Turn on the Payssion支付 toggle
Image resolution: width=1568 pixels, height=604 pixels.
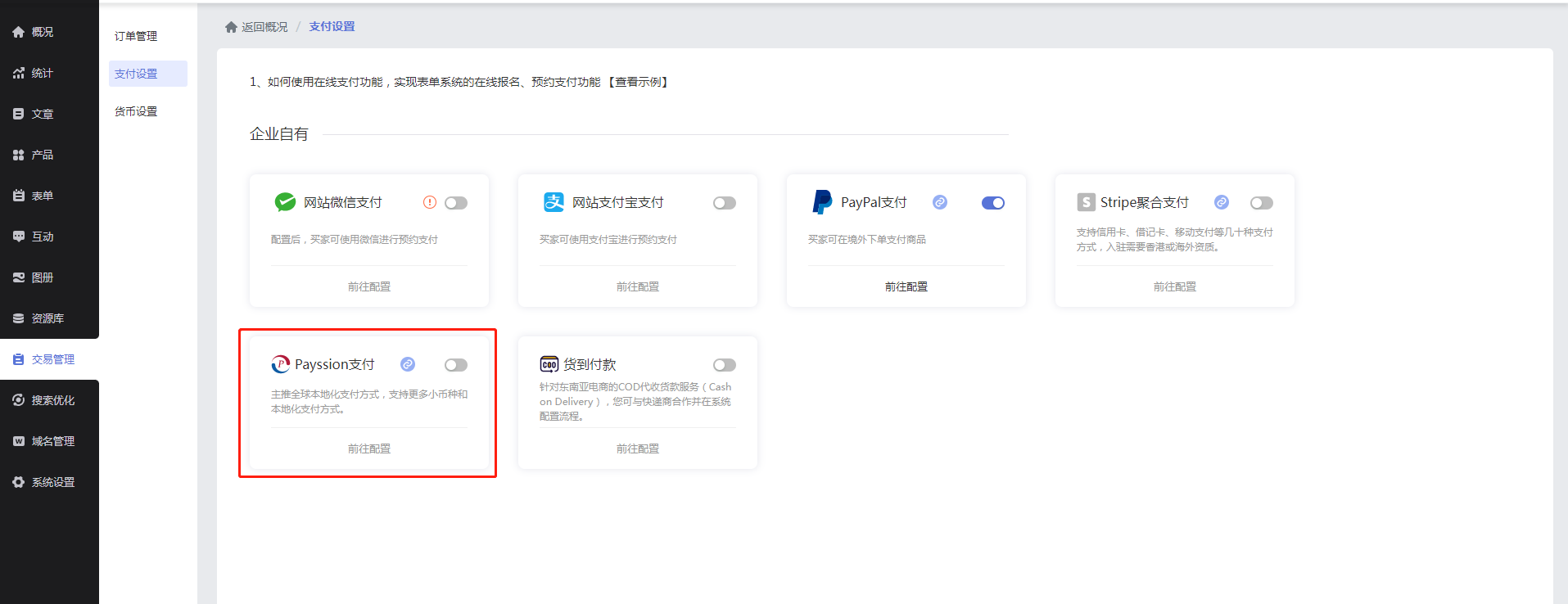click(456, 365)
